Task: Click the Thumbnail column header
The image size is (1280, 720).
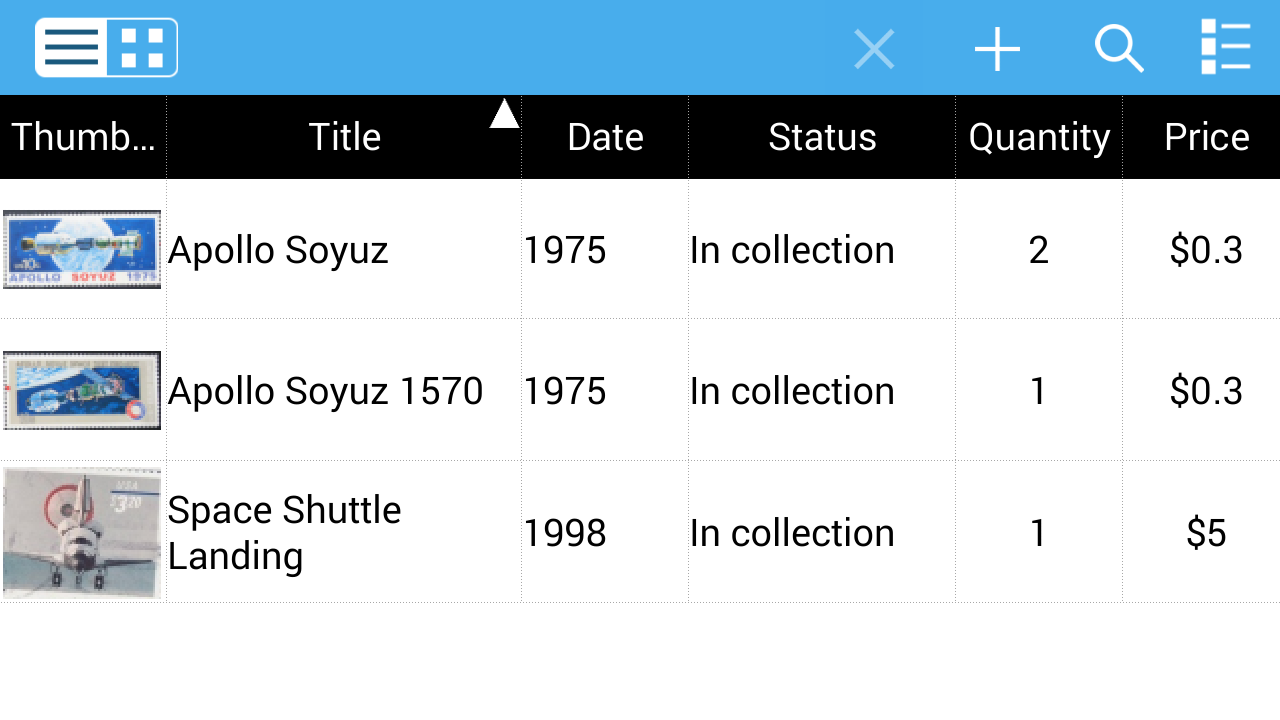Action: [x=83, y=137]
